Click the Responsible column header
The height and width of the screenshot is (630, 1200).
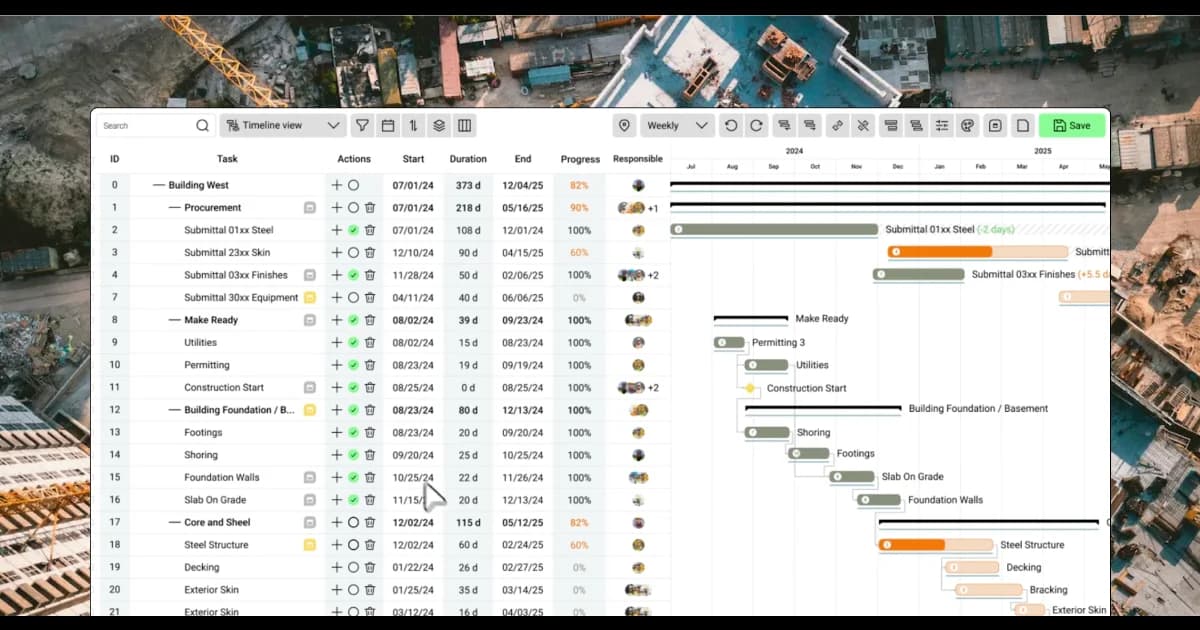click(x=638, y=159)
